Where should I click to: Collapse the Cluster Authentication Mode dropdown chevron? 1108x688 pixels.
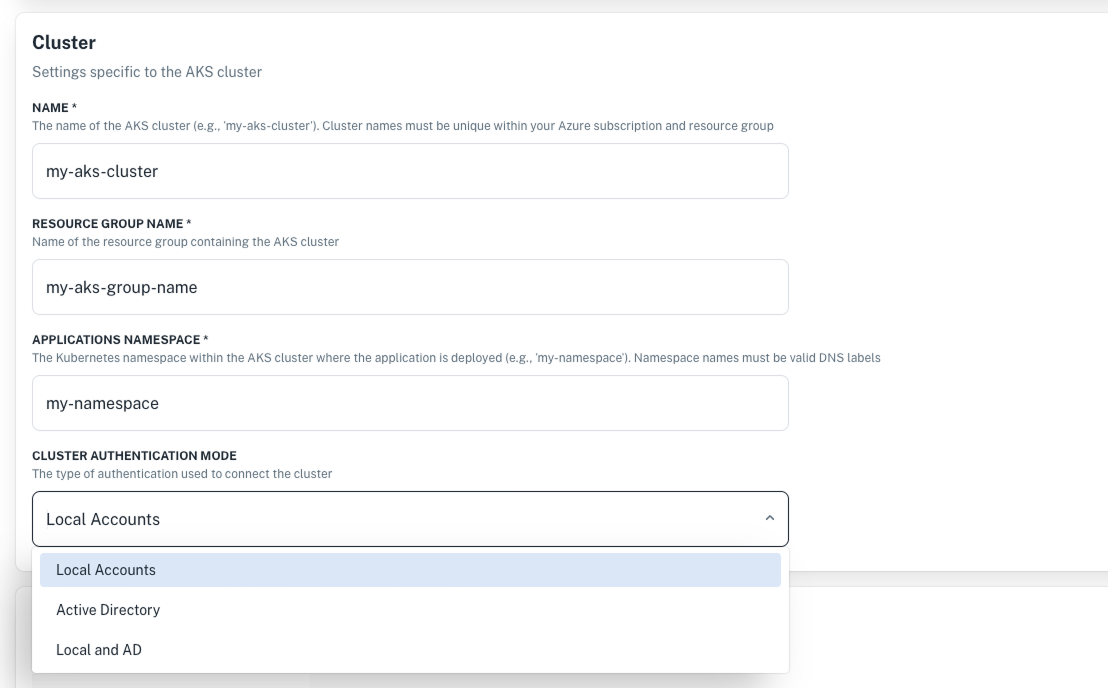click(769, 518)
